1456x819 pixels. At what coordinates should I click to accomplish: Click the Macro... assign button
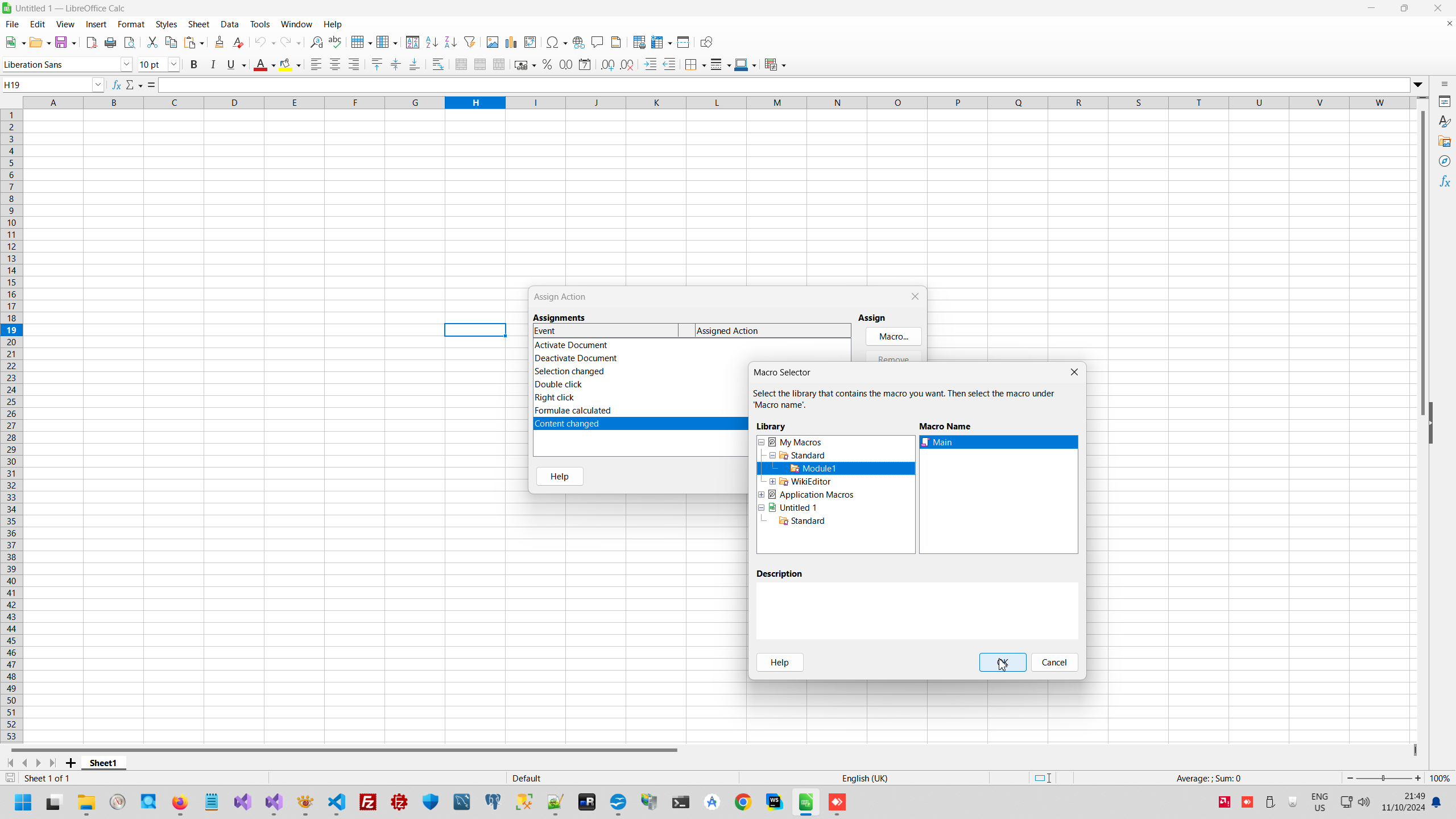893,337
